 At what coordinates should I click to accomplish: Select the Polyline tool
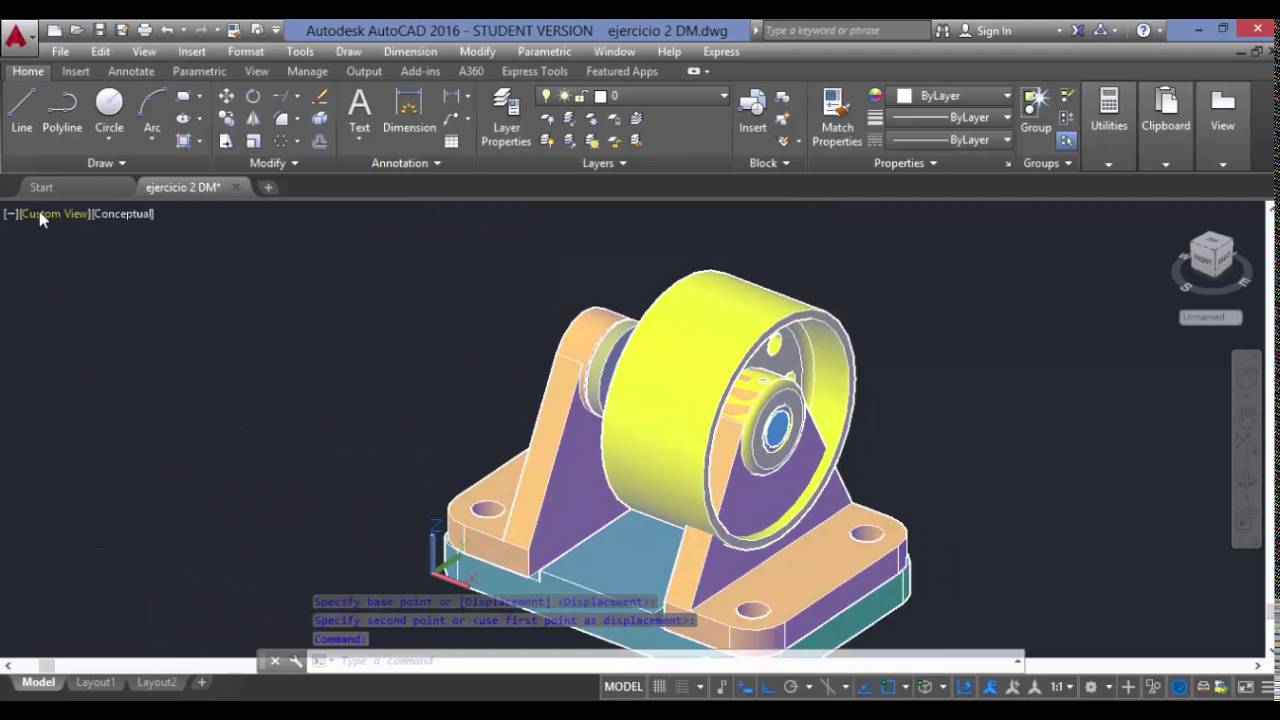point(62,111)
